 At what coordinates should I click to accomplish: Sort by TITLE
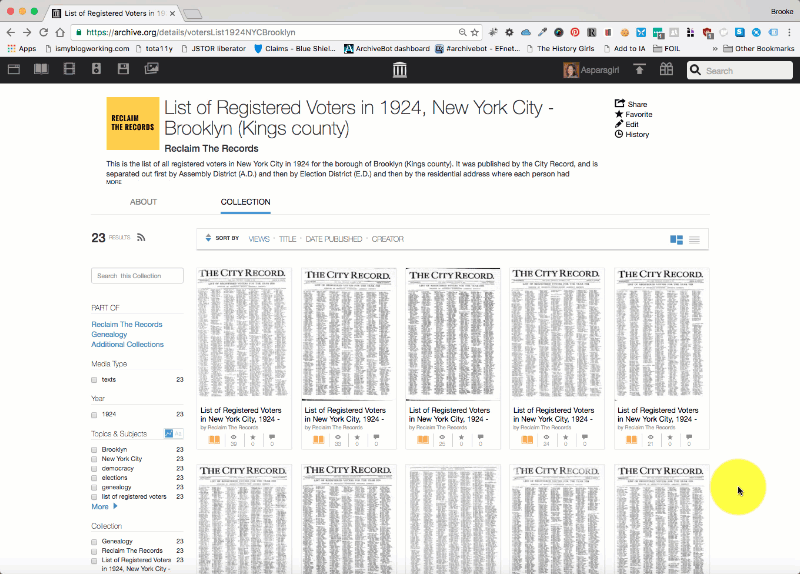pos(288,239)
